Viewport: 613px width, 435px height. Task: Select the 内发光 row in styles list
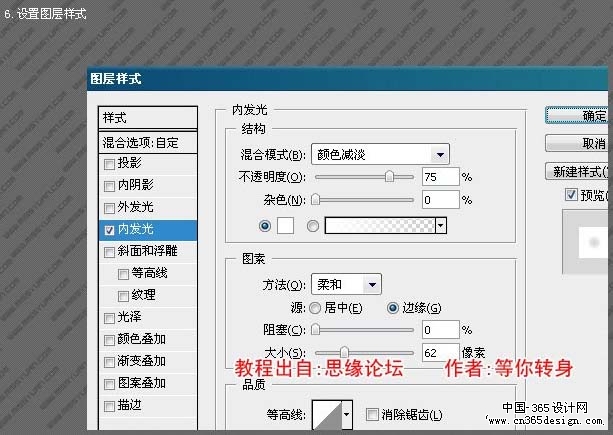pos(148,230)
